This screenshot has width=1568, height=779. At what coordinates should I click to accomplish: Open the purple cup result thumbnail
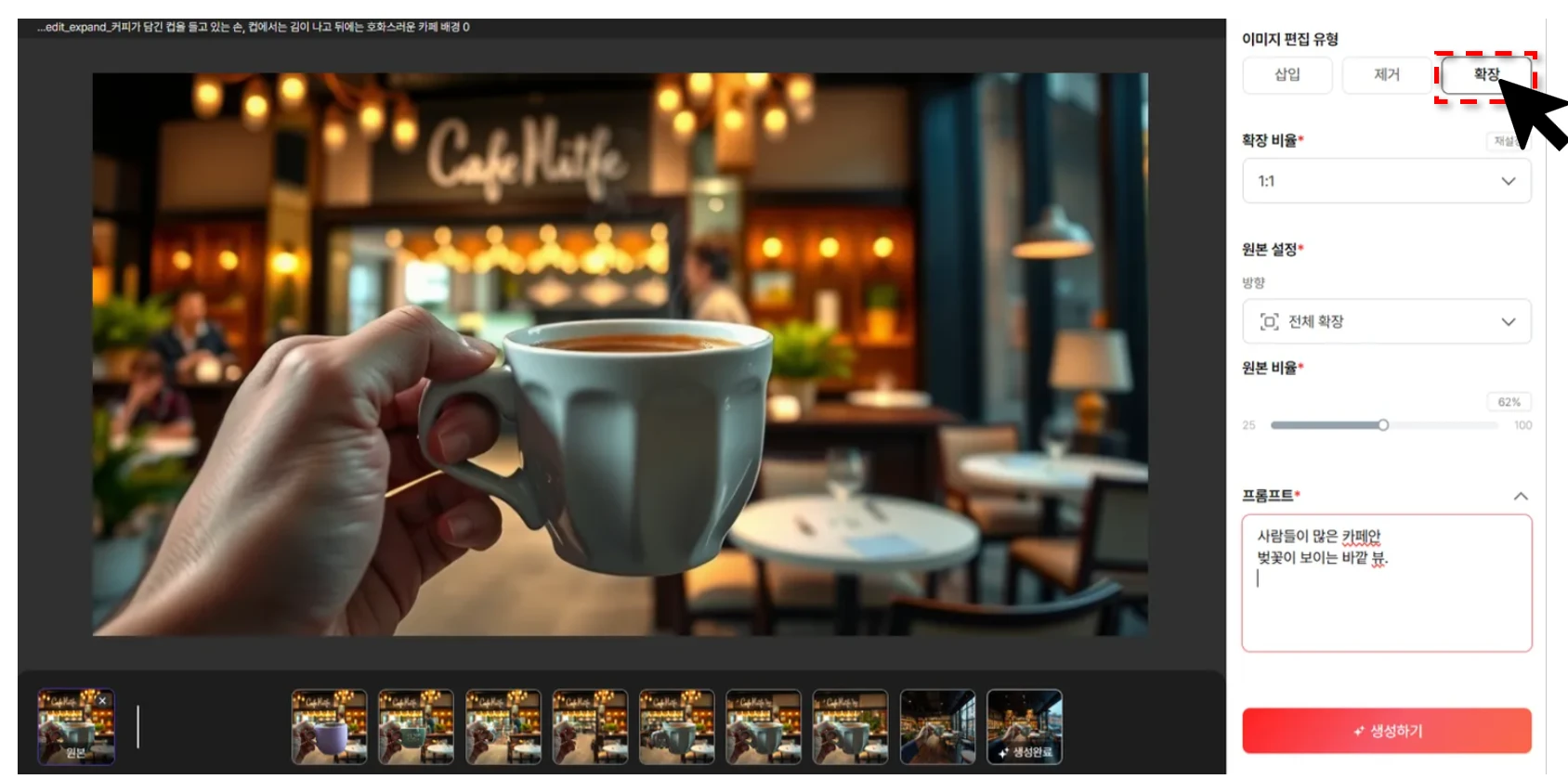point(329,727)
